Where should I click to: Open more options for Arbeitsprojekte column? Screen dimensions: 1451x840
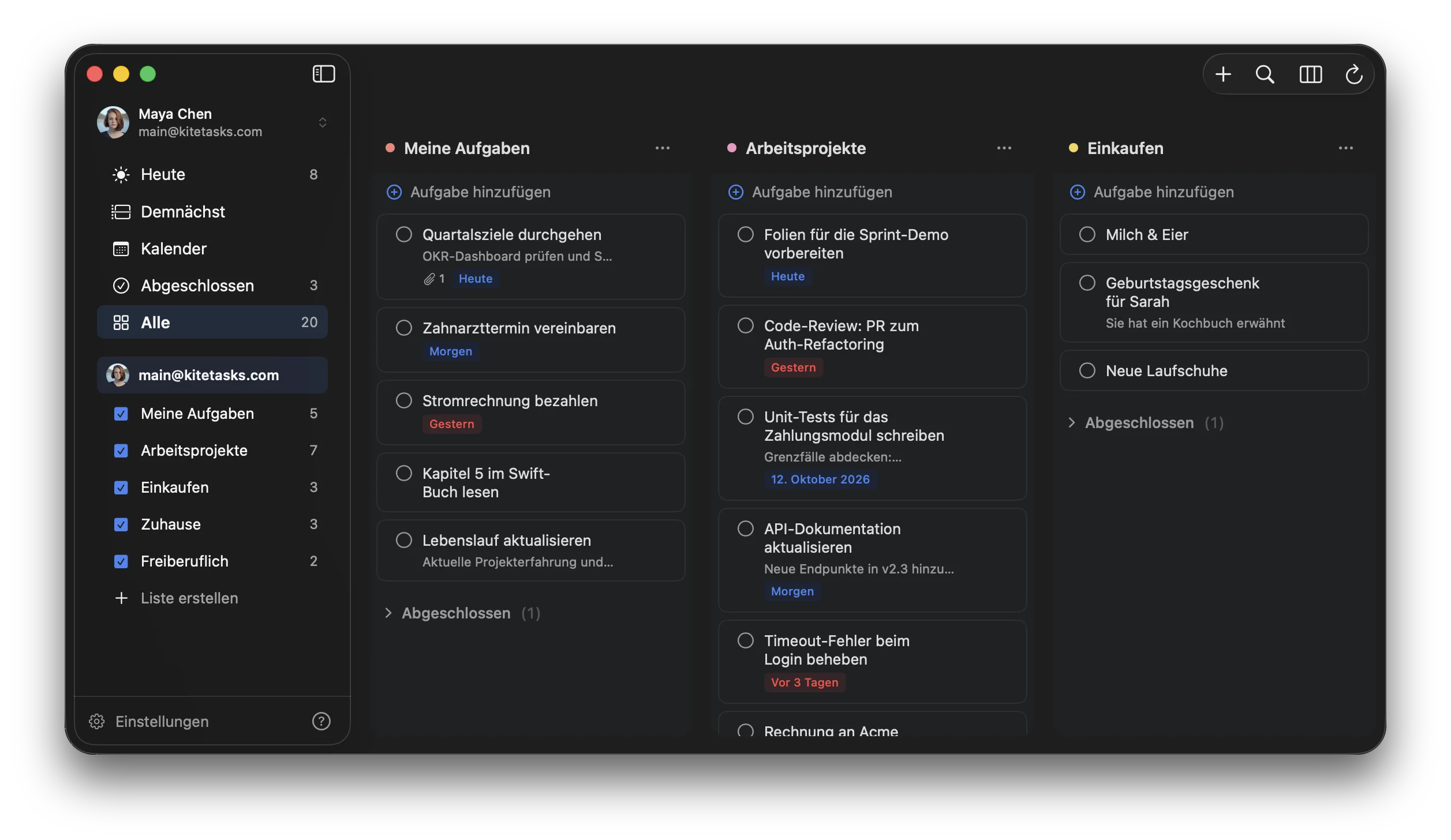coord(1004,148)
